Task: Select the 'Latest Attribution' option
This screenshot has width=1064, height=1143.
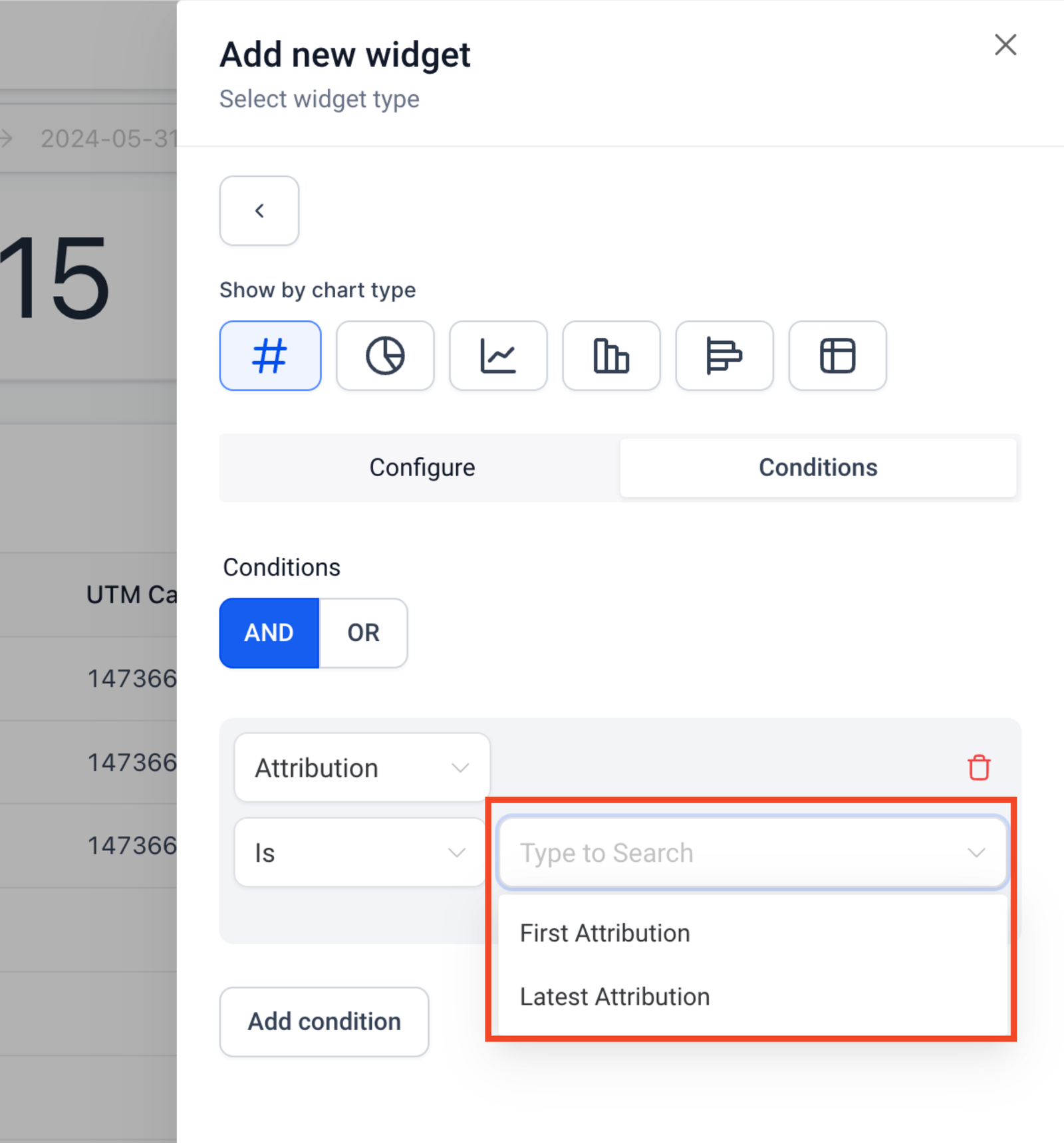Action: [x=614, y=997]
